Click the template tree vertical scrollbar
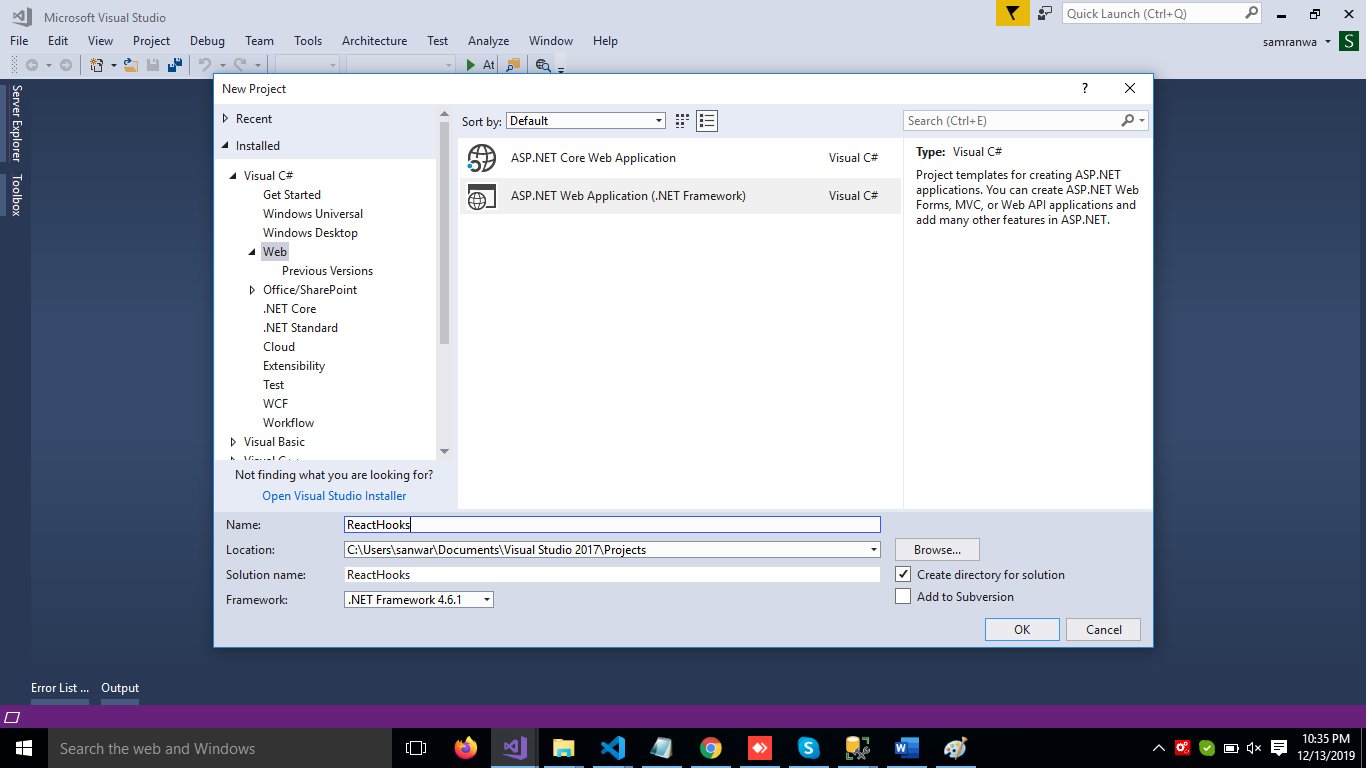 (x=444, y=230)
